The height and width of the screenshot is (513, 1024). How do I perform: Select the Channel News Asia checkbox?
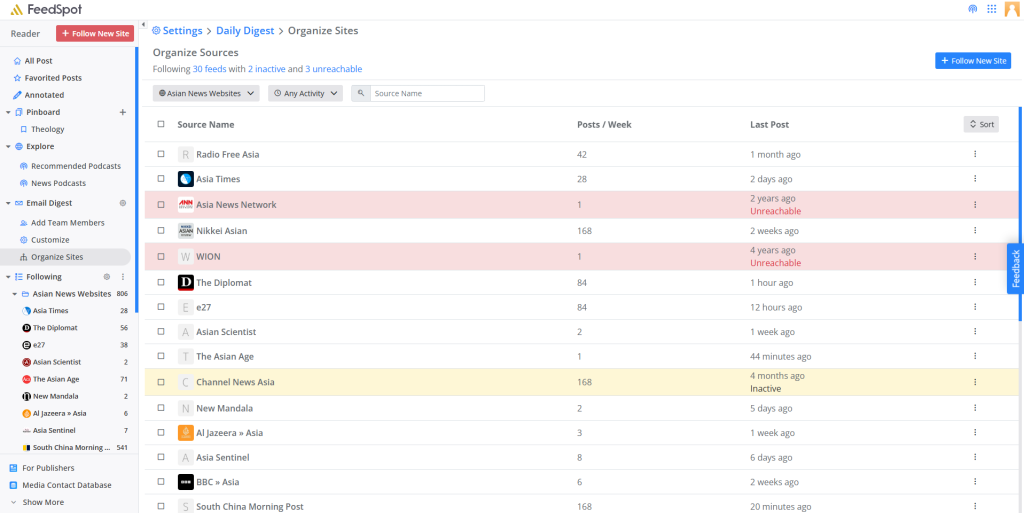click(161, 382)
